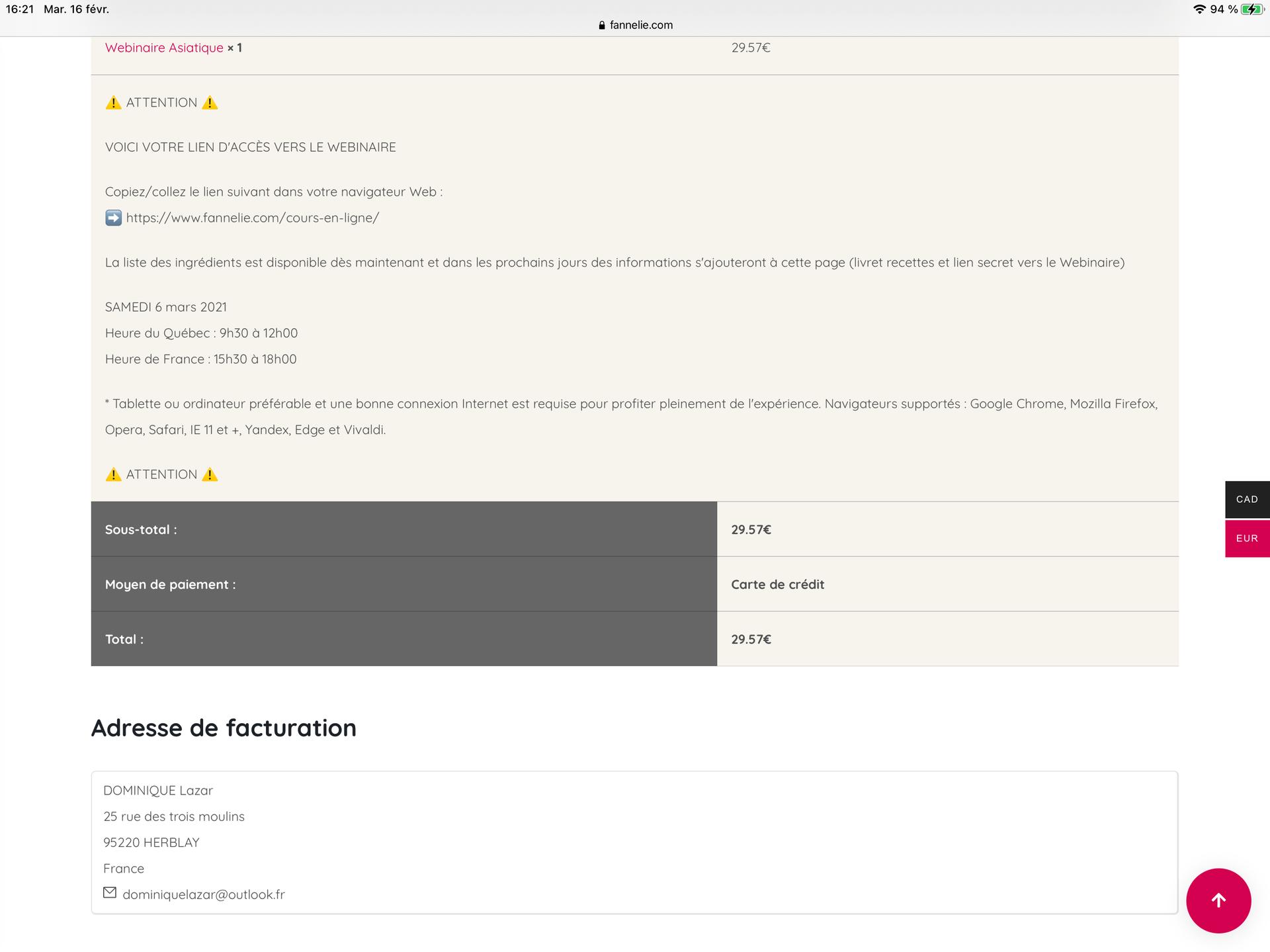Click the fannelie.com address bar
The image size is (1270, 952).
[635, 25]
